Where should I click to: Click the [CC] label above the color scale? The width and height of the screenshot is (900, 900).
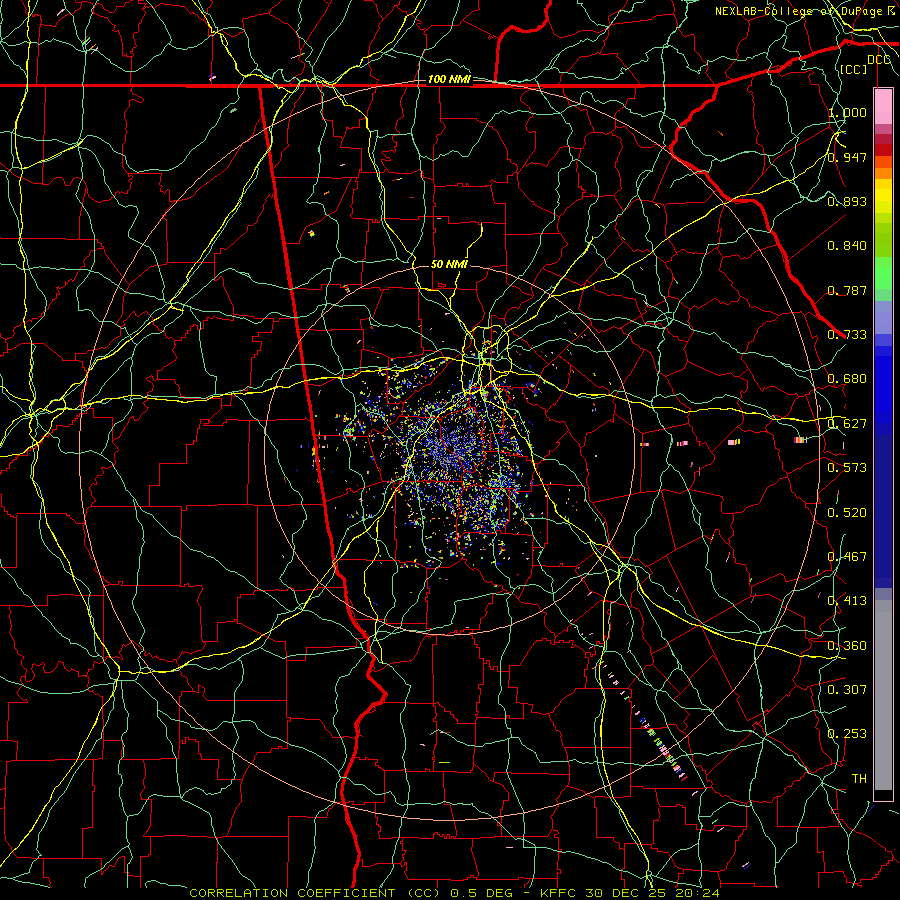click(854, 69)
